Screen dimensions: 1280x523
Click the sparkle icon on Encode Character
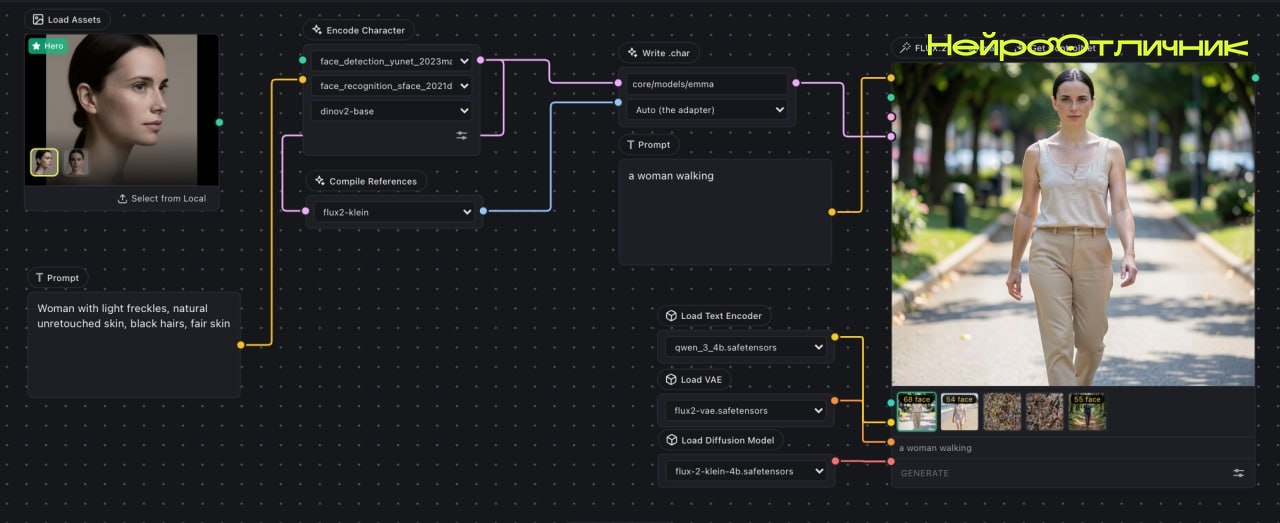click(317, 30)
